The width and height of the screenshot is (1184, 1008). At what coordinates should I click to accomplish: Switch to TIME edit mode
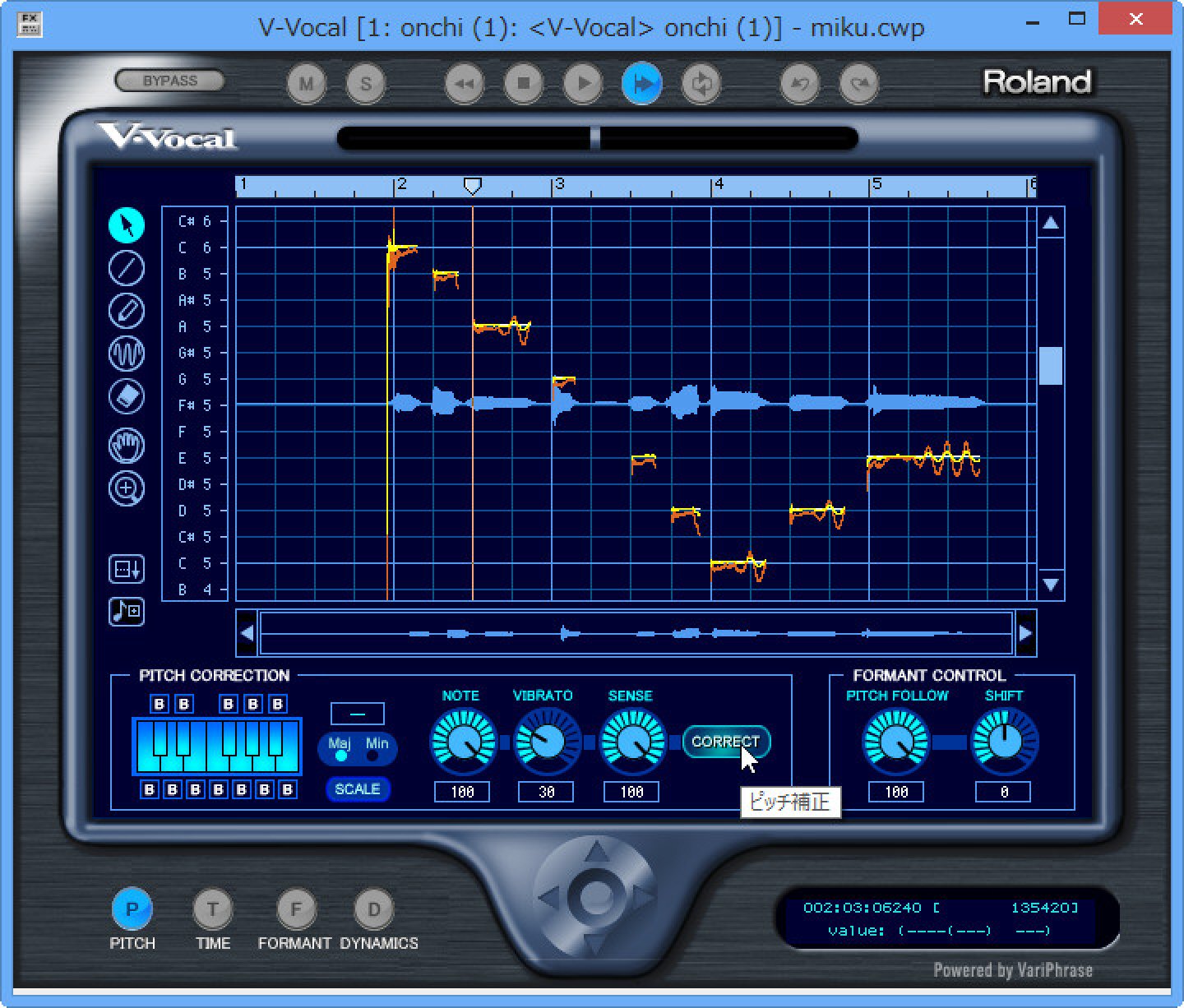213,909
